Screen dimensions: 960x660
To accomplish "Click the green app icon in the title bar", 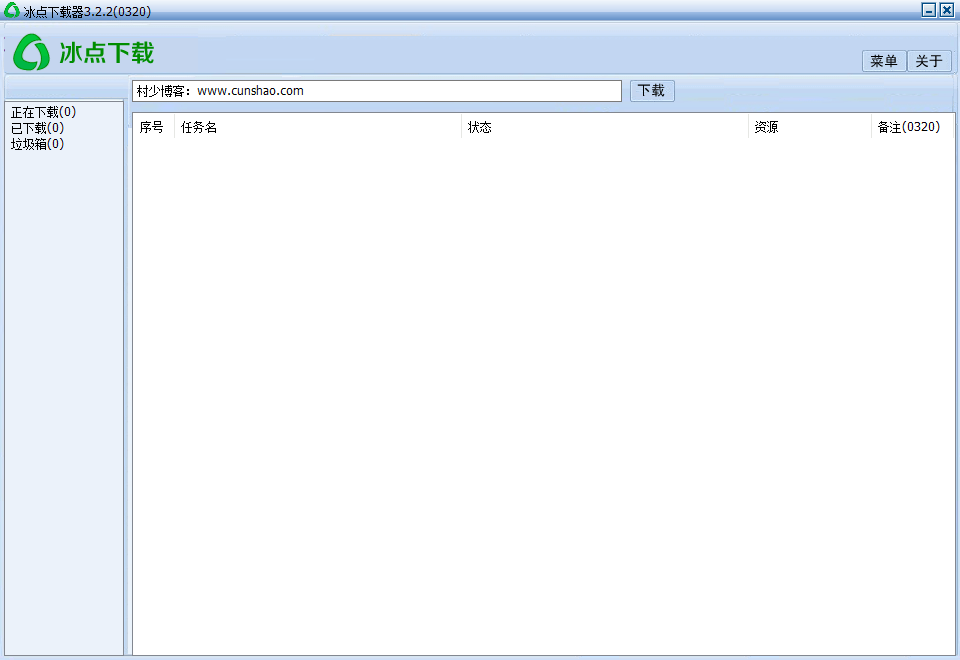I will click(12, 10).
